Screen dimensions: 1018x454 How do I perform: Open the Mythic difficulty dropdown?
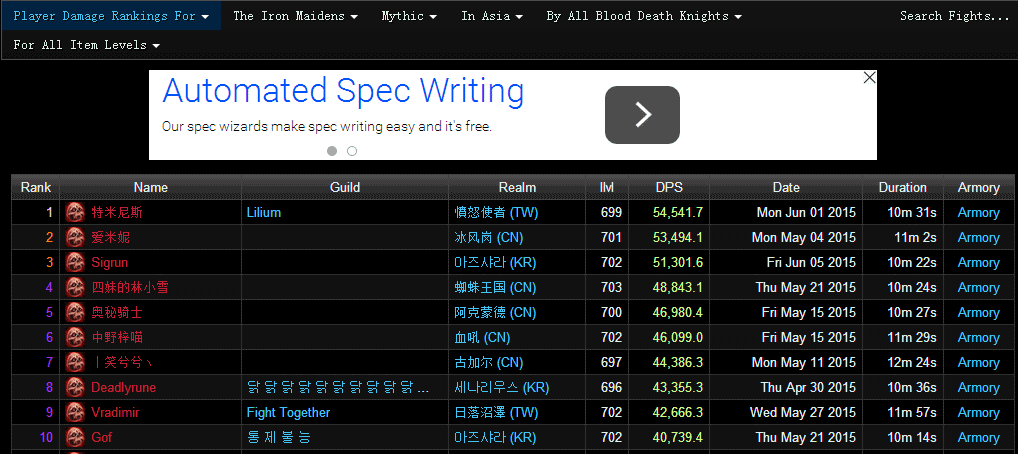[409, 16]
